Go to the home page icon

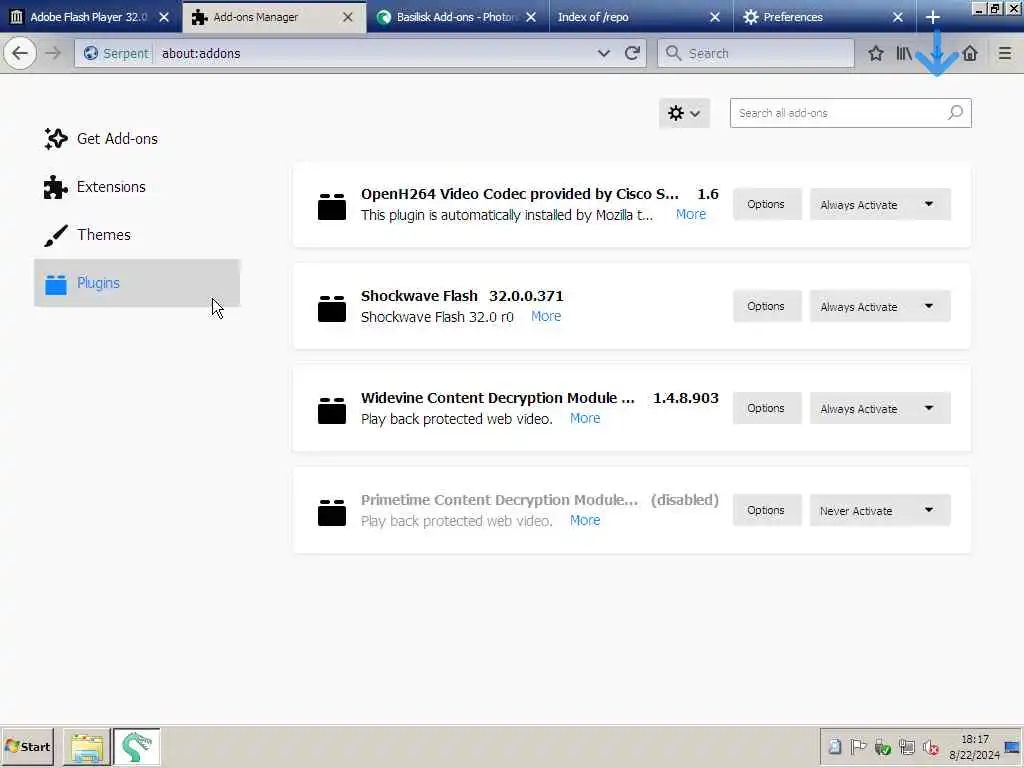coord(970,53)
